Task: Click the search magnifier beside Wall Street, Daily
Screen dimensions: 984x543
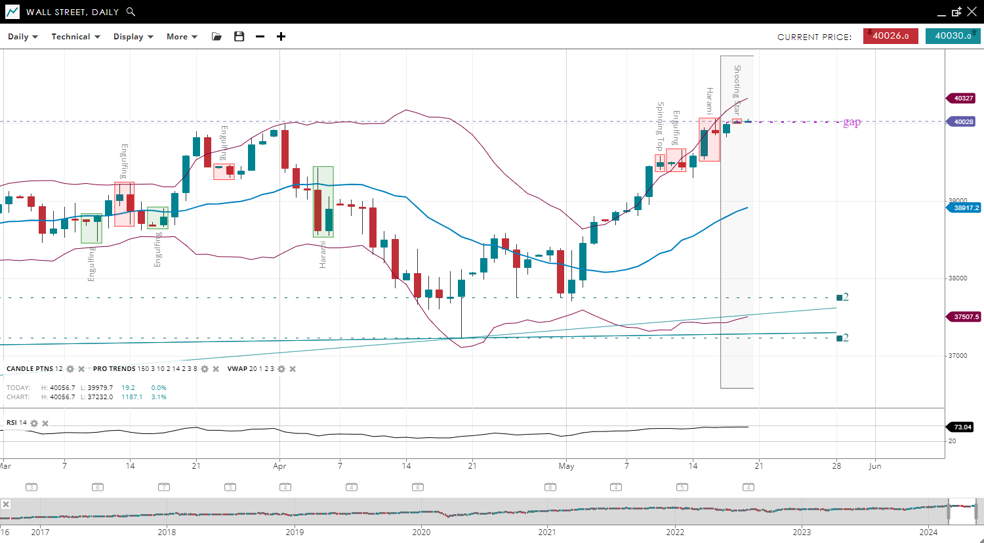Action: pyautogui.click(x=131, y=12)
